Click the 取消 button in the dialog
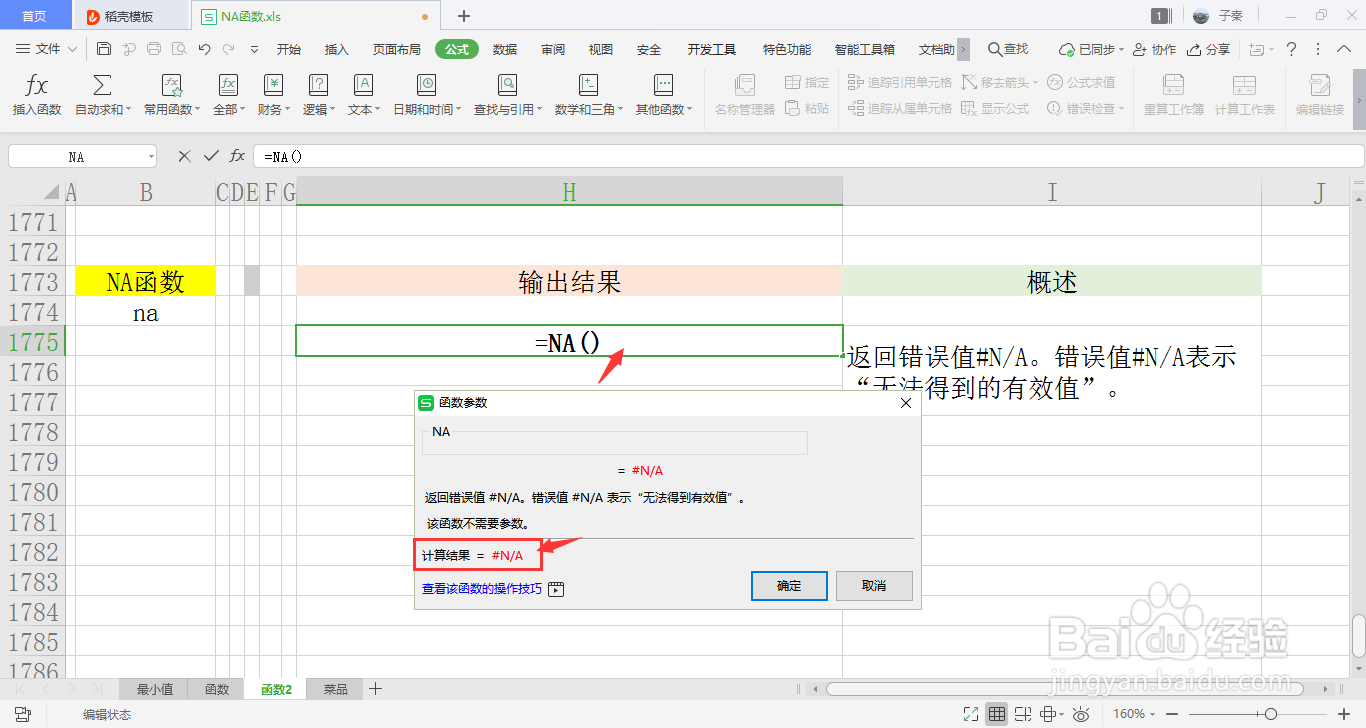Screen dimensions: 1366x728 tap(874, 586)
